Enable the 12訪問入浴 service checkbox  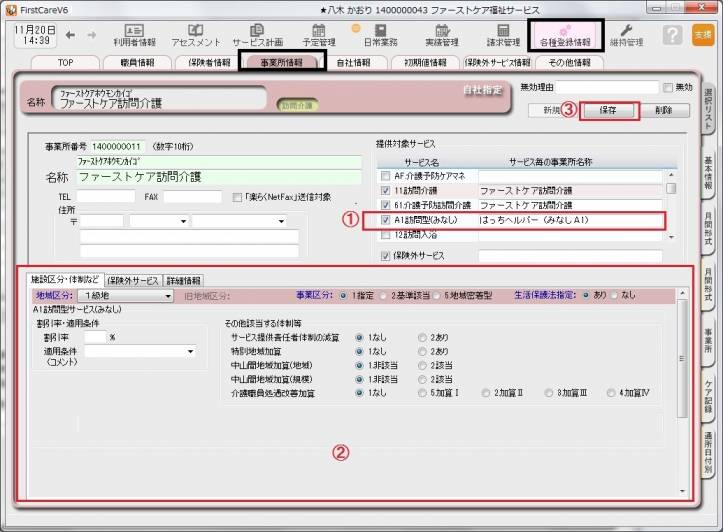coord(386,234)
